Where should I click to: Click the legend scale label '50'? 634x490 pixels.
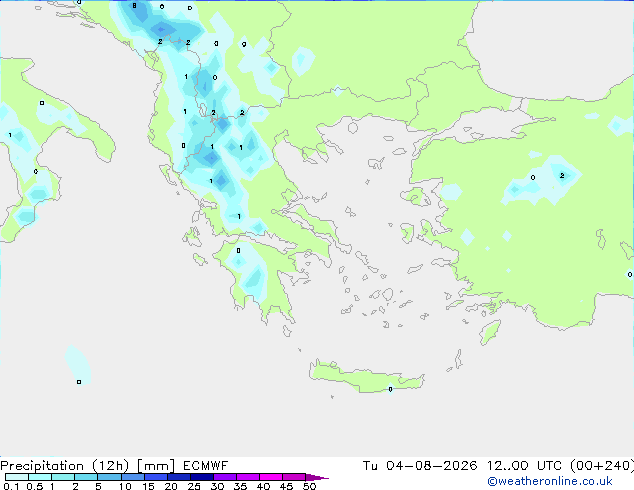pos(309,486)
